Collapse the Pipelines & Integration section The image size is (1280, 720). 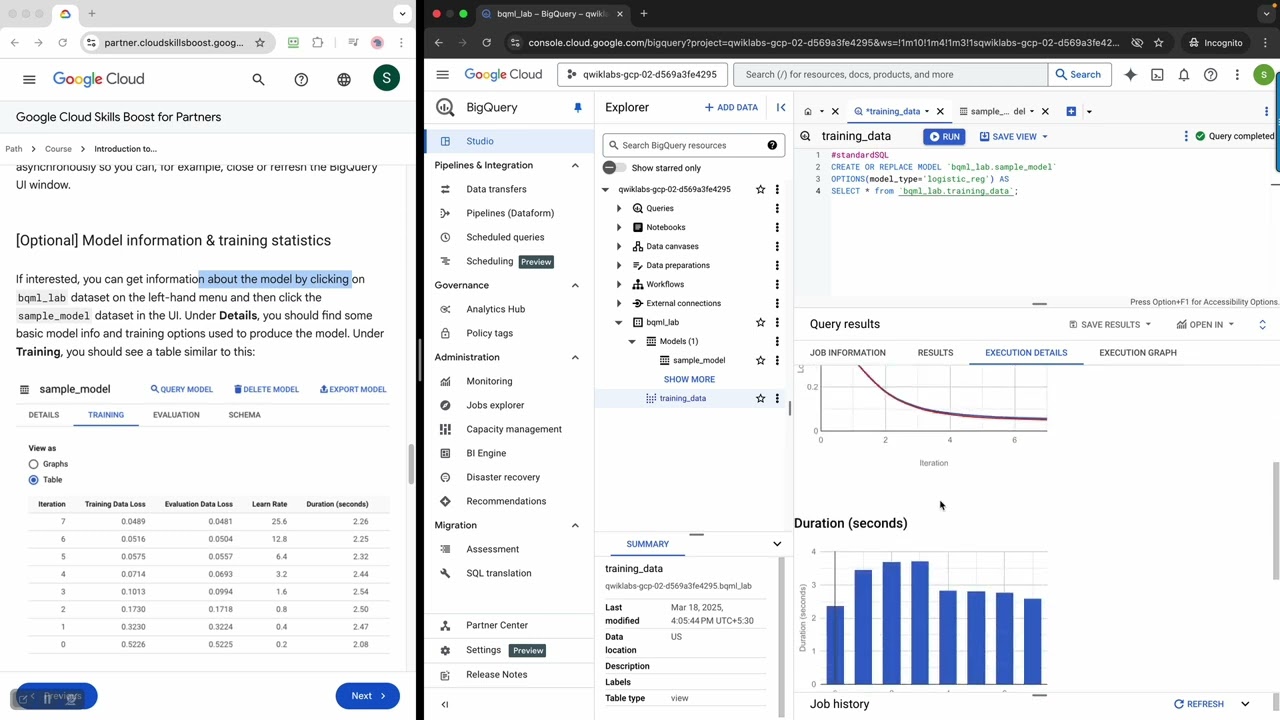575,165
